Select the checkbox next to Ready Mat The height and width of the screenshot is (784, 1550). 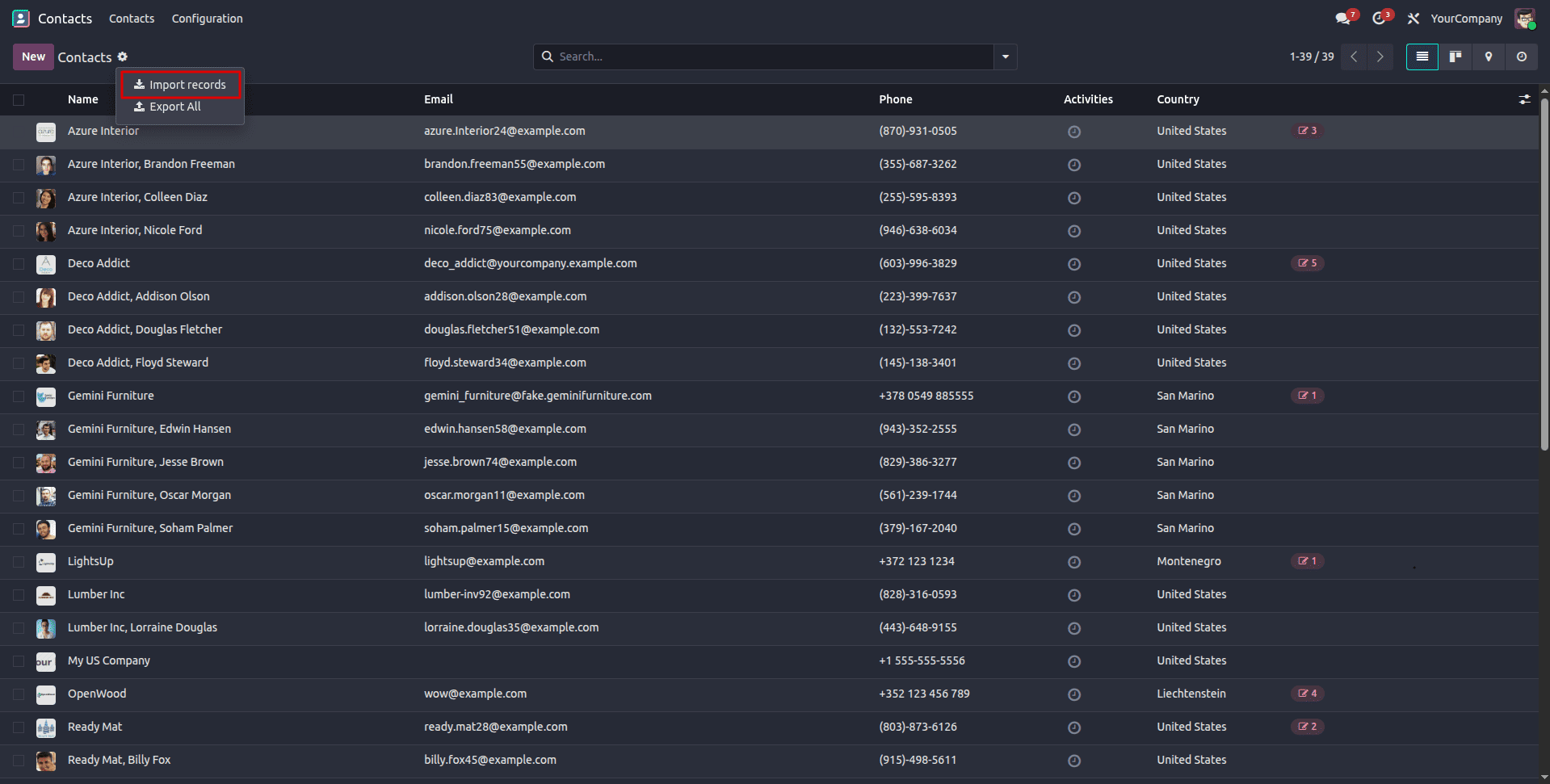tap(19, 727)
